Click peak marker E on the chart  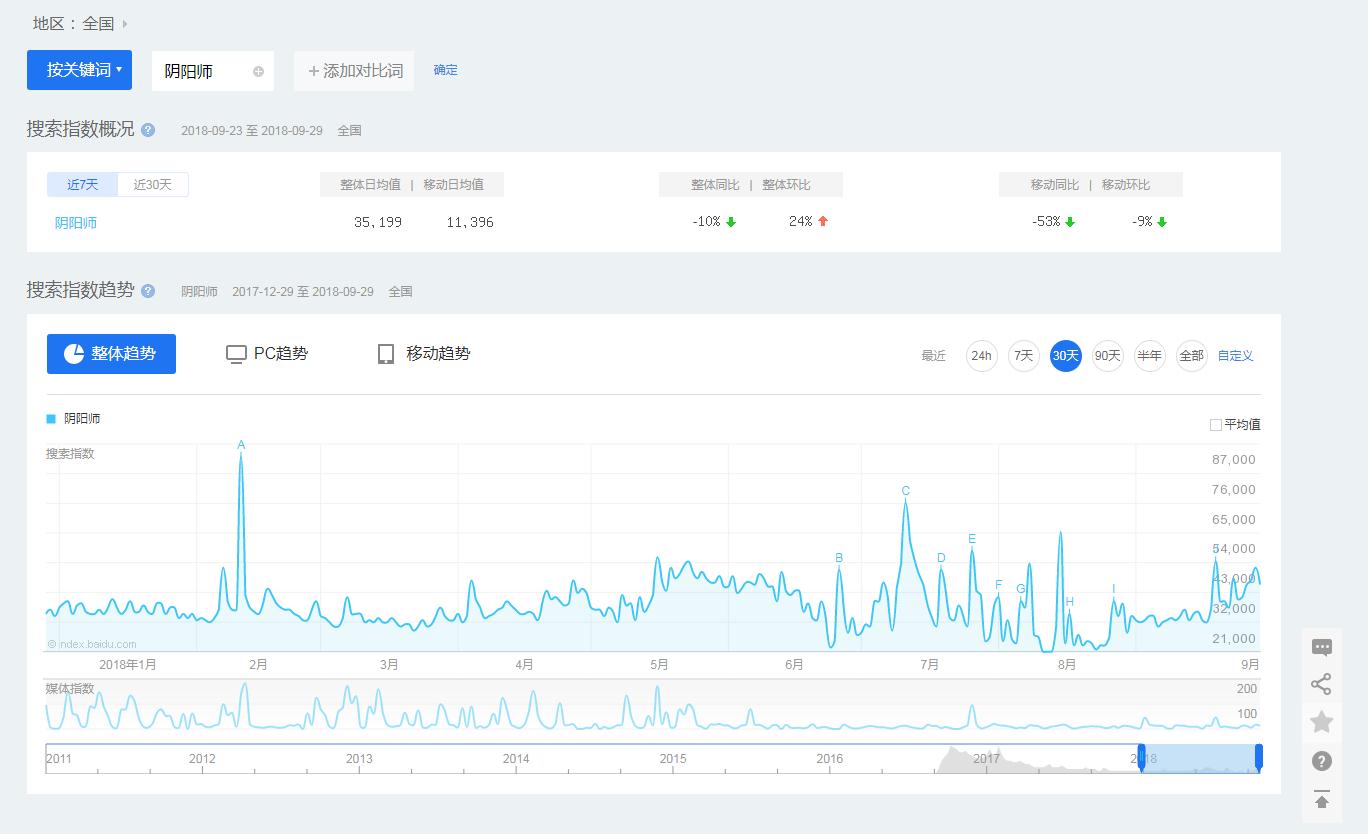(972, 539)
